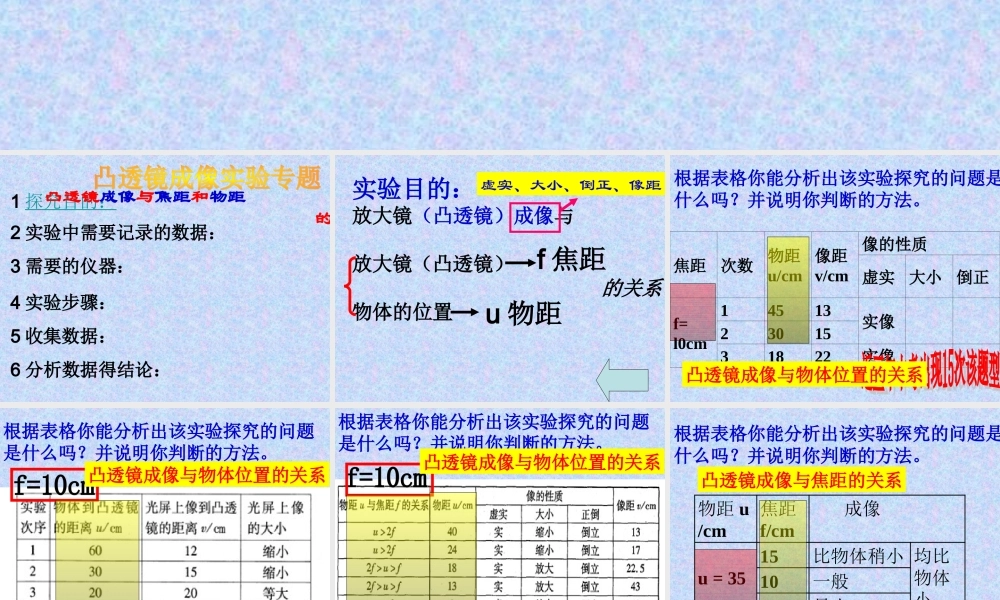Open the 探究目的 hyperlink
The height and width of the screenshot is (600, 1000).
pyautogui.click(x=70, y=202)
